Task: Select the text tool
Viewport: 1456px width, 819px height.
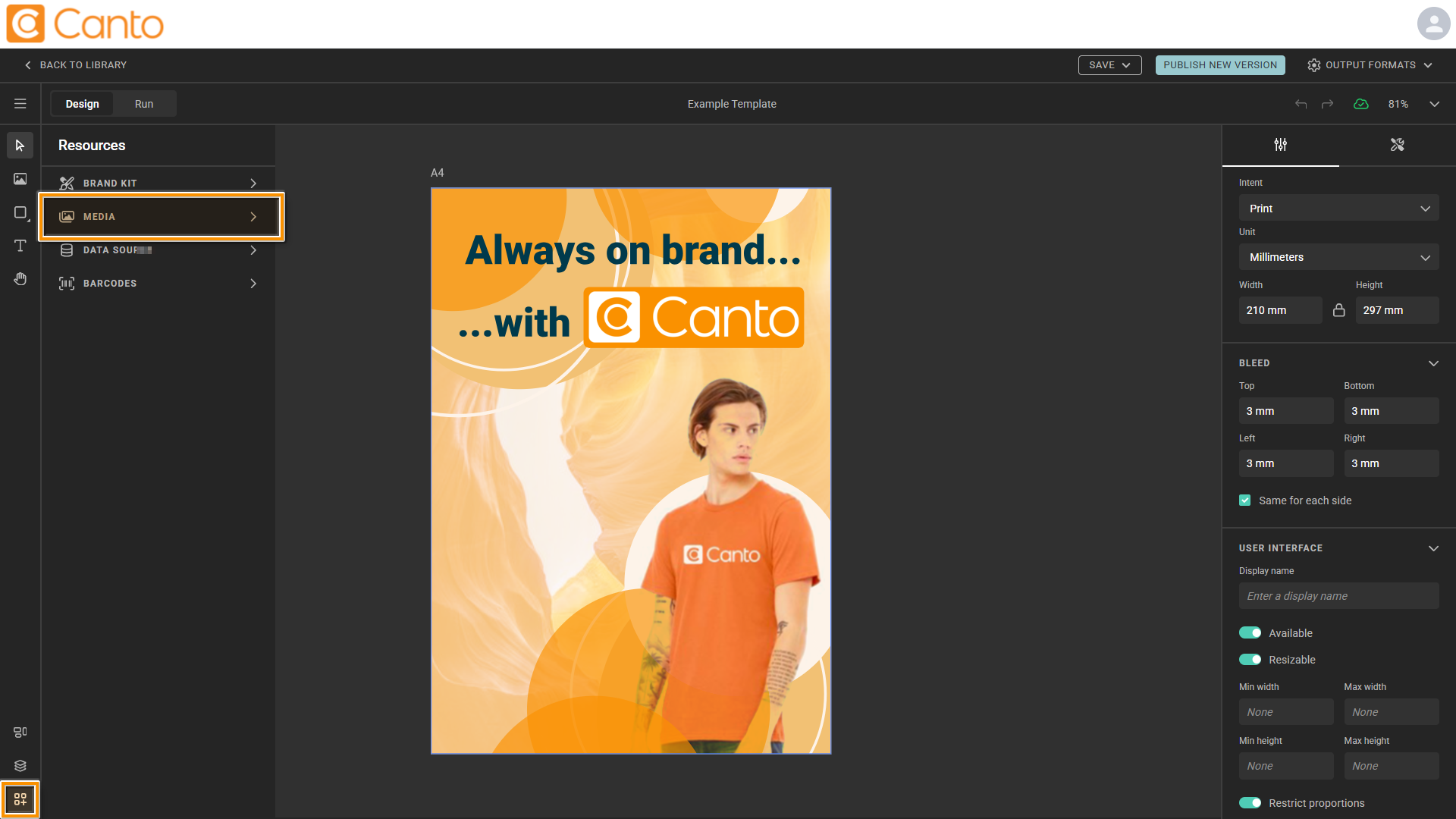Action: pyautogui.click(x=20, y=246)
